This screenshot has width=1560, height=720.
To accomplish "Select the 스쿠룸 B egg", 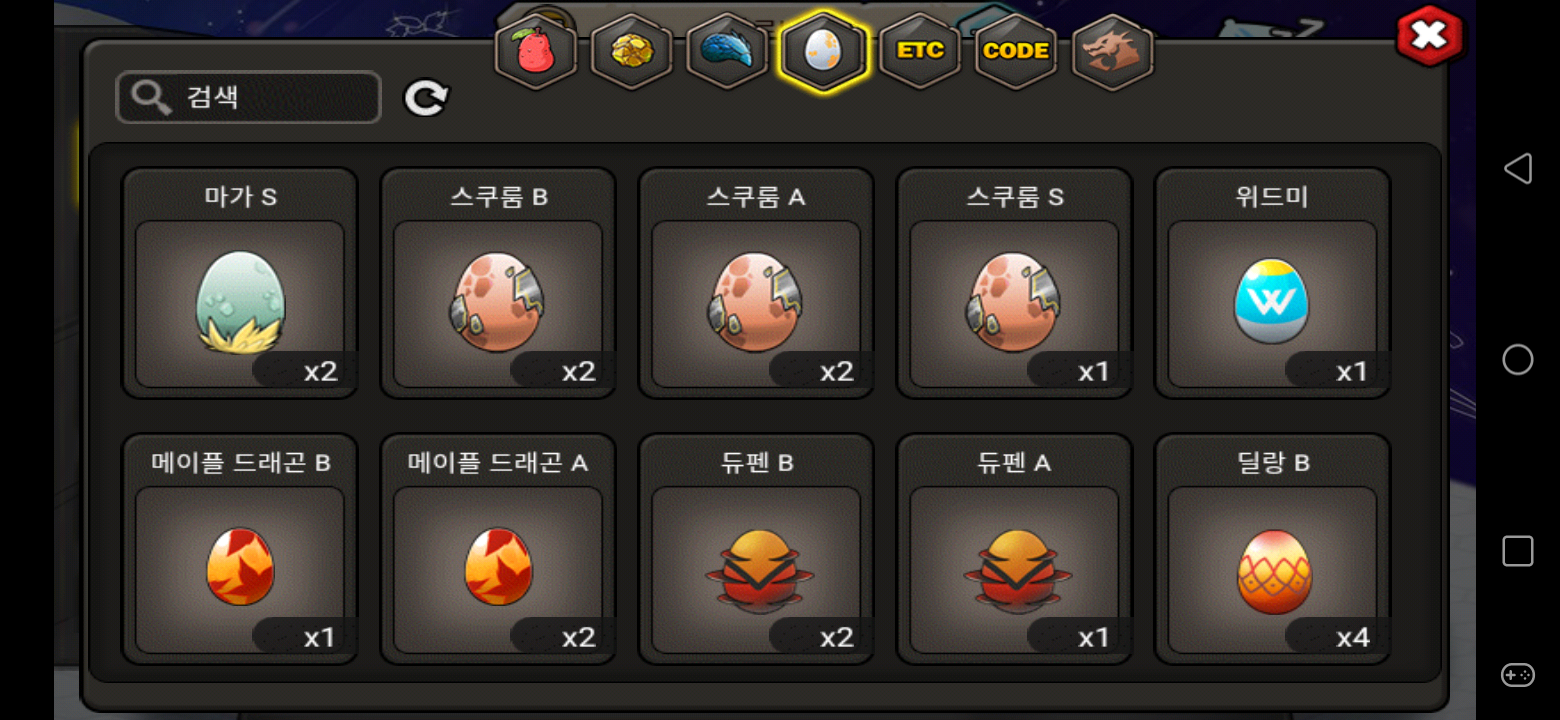I will (498, 283).
